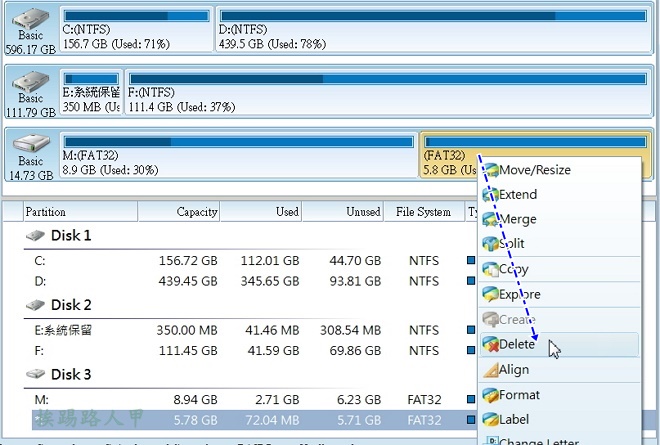Click the Disk 2 group heading
This screenshot has width=660, height=445.
coord(71,305)
